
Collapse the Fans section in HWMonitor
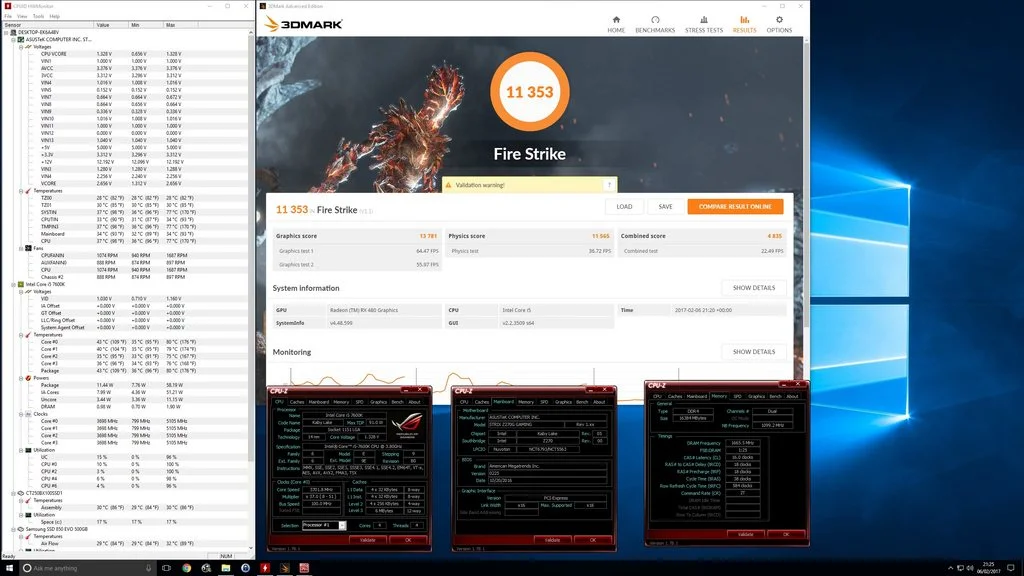(x=21, y=248)
